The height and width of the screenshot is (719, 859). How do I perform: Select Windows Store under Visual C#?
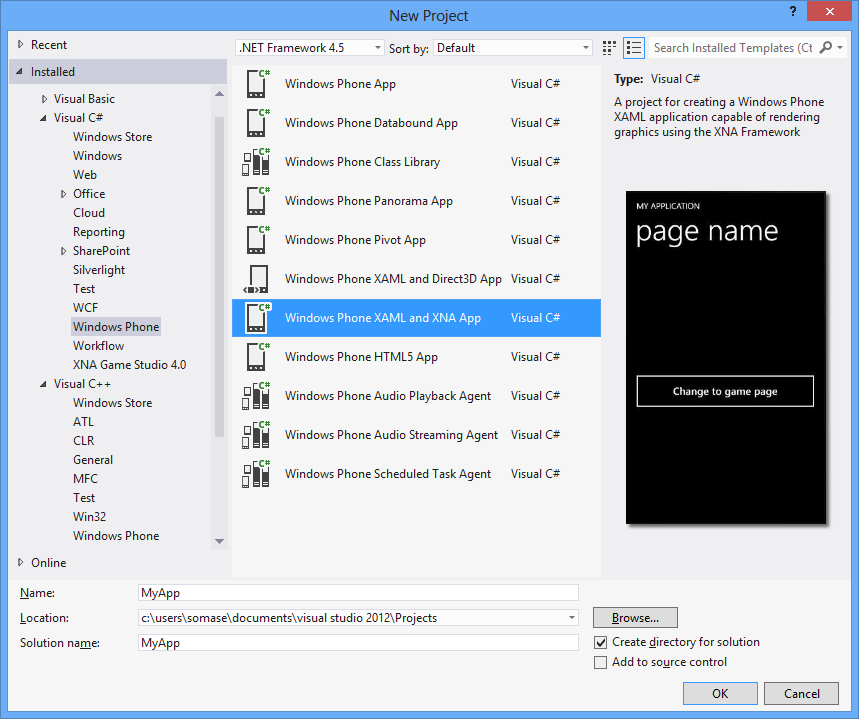(112, 137)
